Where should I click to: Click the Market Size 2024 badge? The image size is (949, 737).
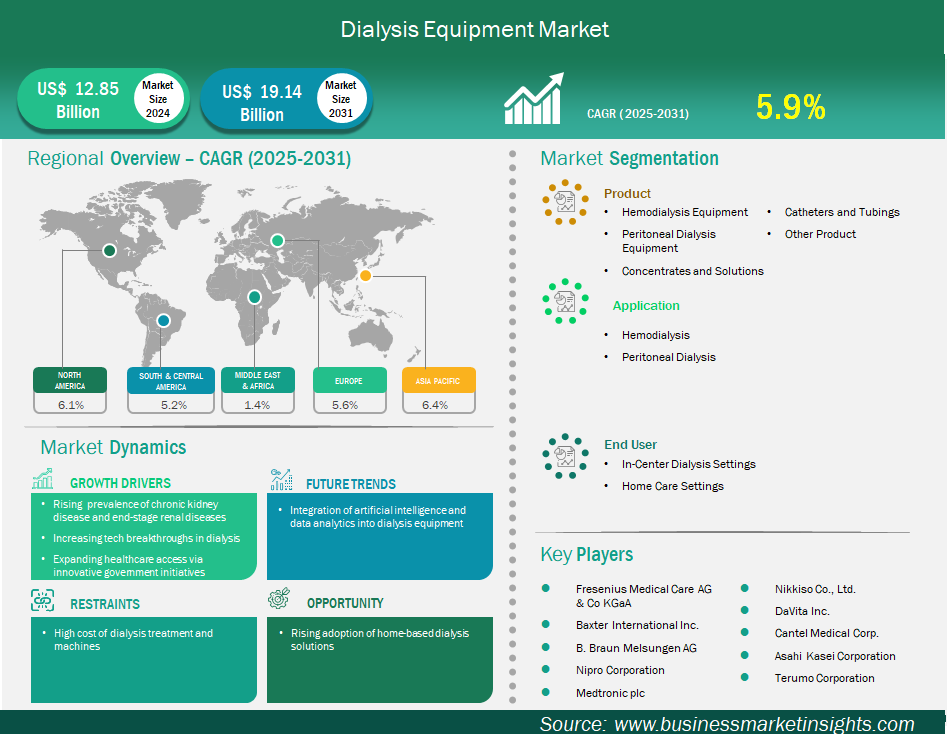157,99
